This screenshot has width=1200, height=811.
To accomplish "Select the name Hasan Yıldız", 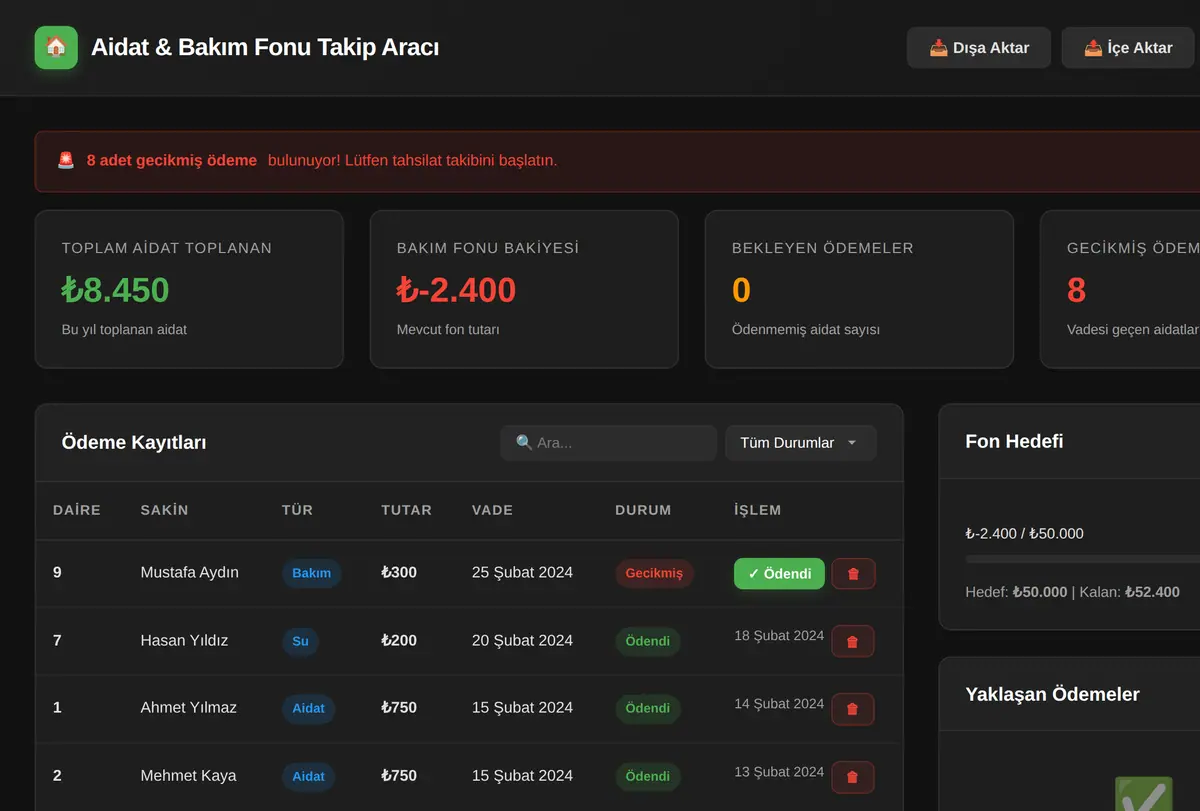I will pyautogui.click(x=184, y=640).
